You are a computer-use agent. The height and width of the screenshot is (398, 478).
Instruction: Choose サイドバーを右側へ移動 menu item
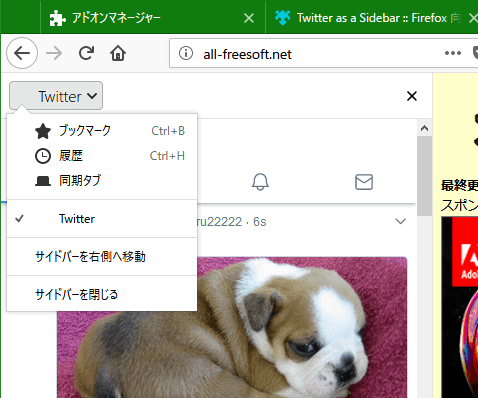102,257
